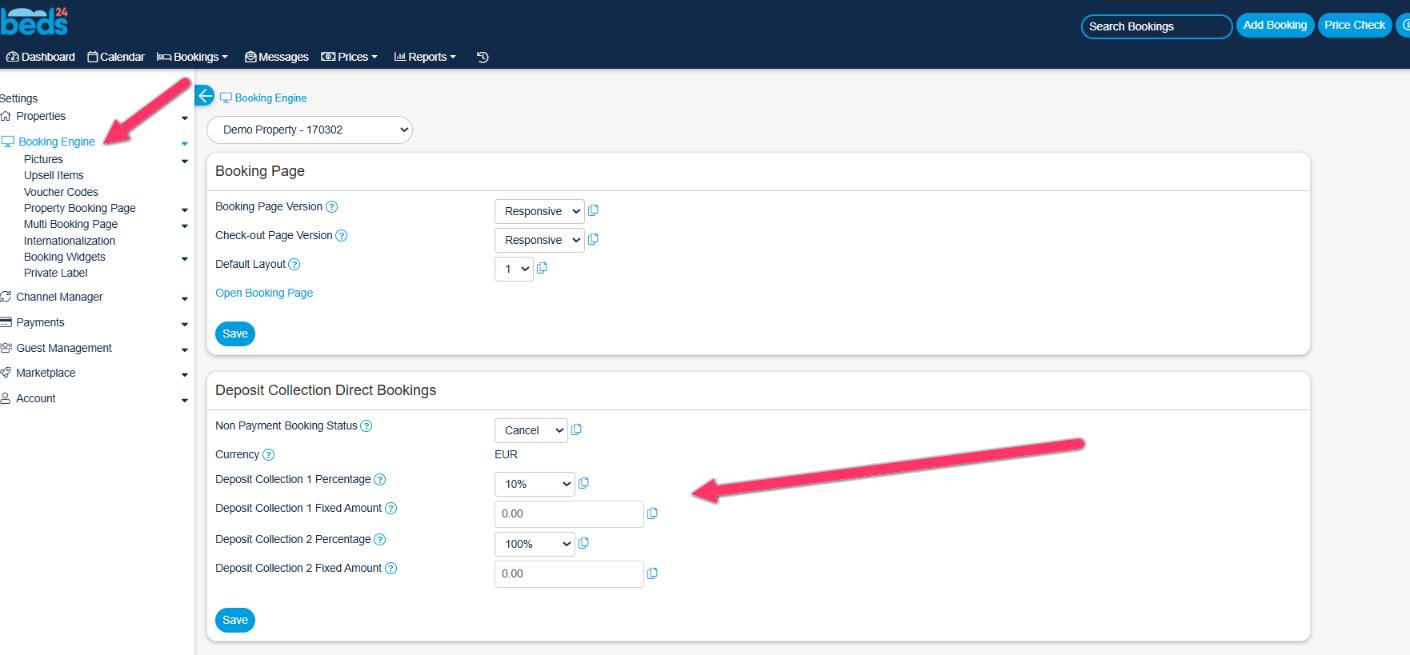Click help icon for Deposit Collection 1 Fixed Amount
This screenshot has height=655, width=1410.
coord(391,509)
